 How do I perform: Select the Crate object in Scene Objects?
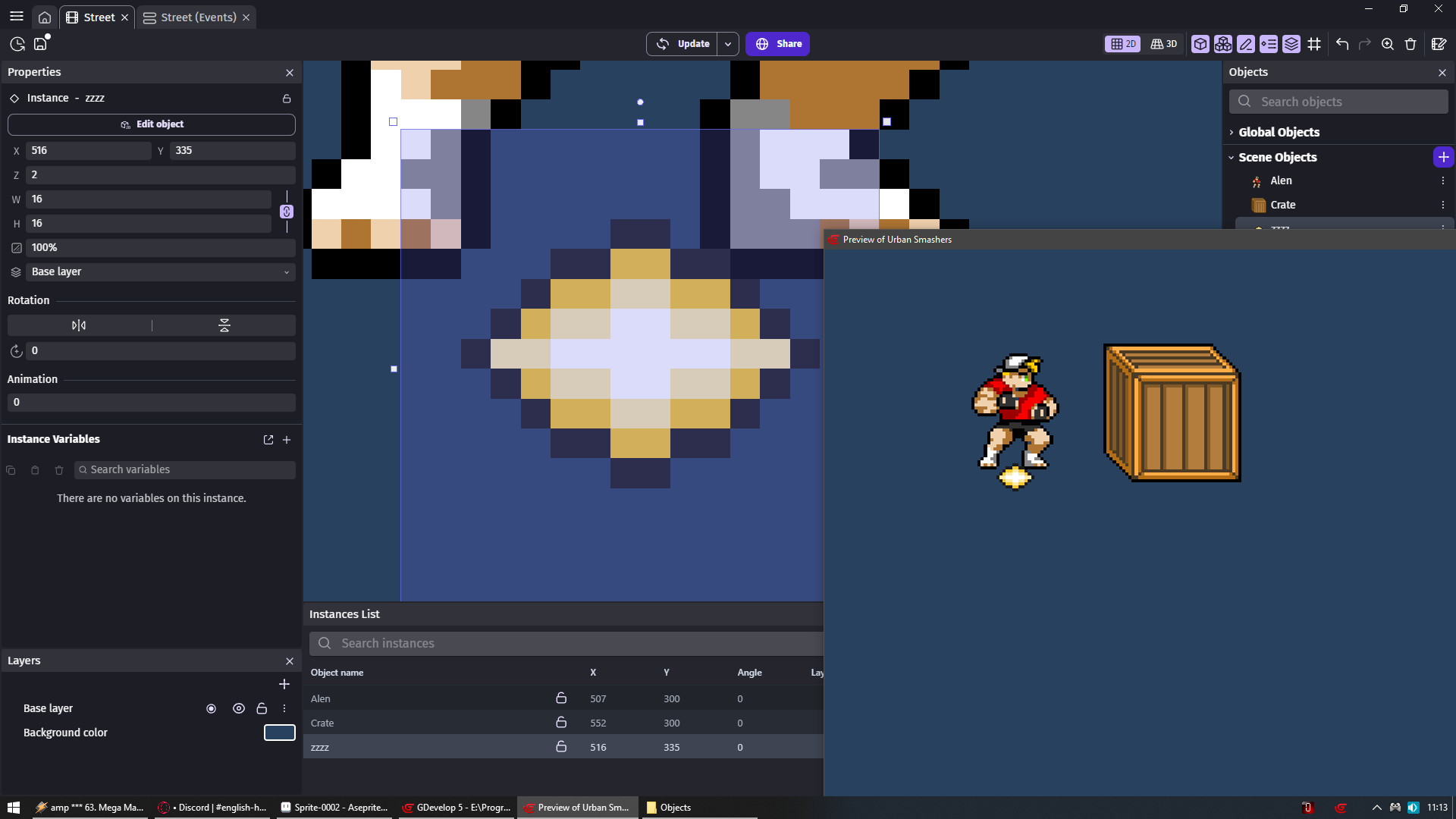pyautogui.click(x=1282, y=205)
